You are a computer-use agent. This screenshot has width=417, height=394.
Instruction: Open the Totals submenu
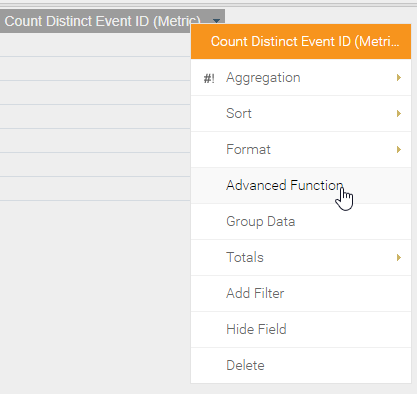click(x=301, y=258)
